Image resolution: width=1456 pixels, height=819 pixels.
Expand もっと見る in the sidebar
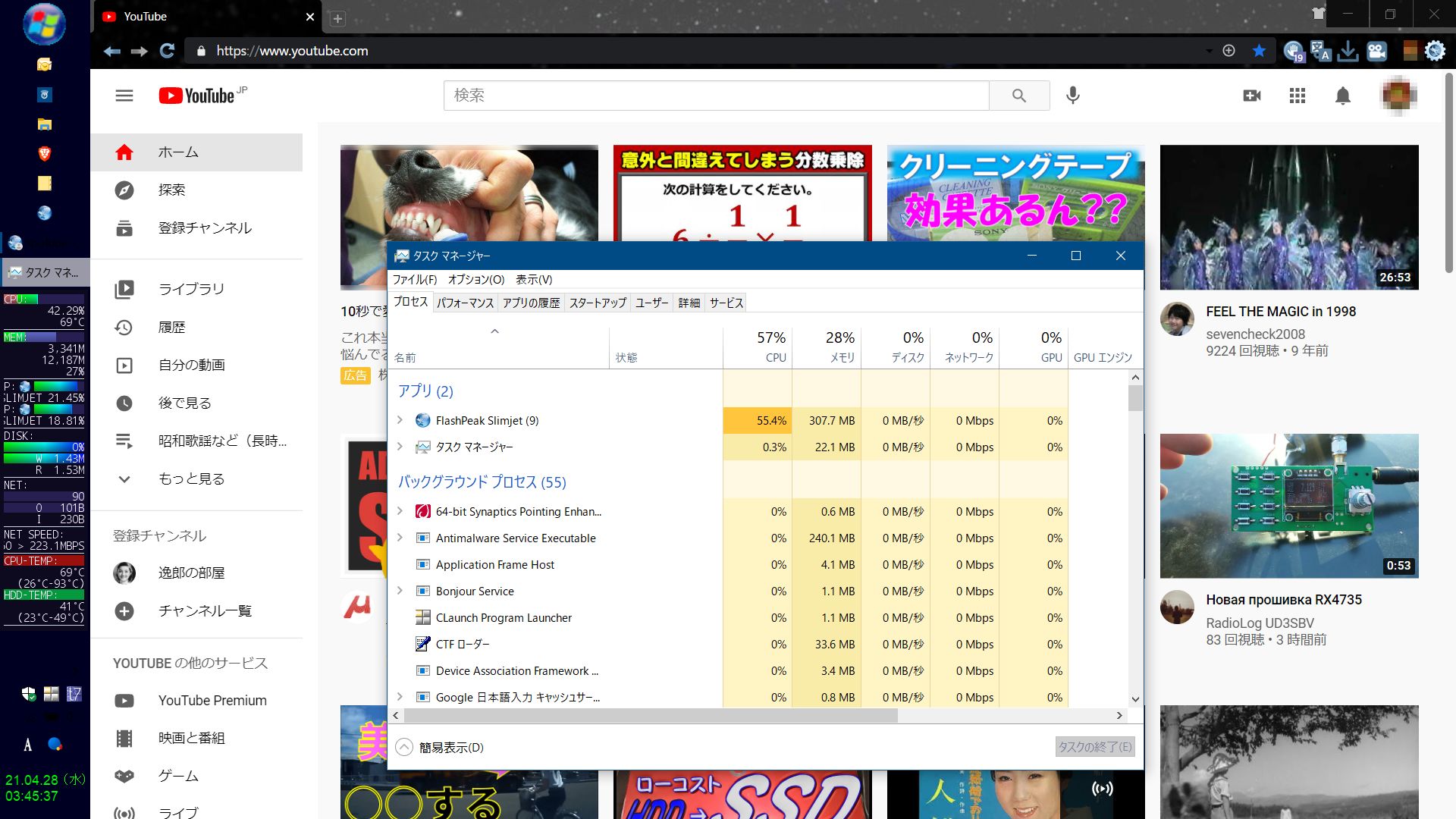point(196,479)
